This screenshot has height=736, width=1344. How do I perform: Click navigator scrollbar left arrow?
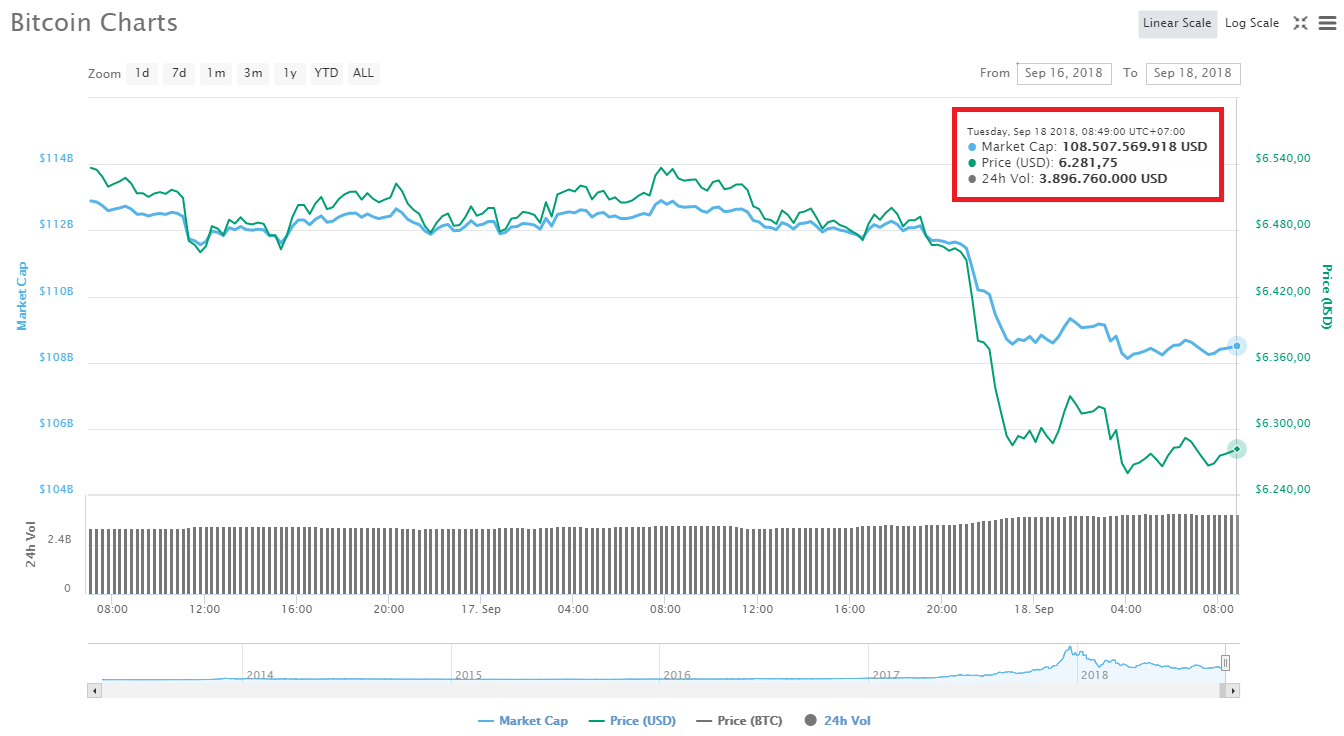tap(95, 690)
